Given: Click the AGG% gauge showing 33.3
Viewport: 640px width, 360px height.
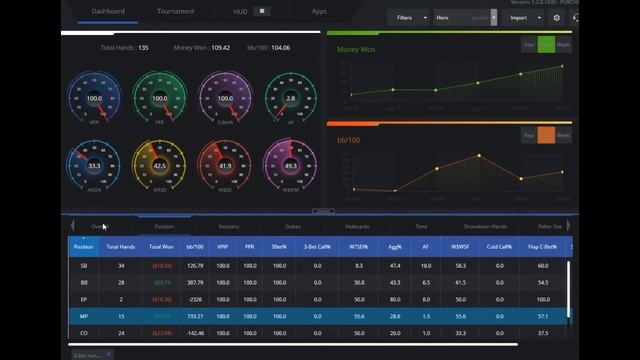Looking at the screenshot, I should point(94,165).
